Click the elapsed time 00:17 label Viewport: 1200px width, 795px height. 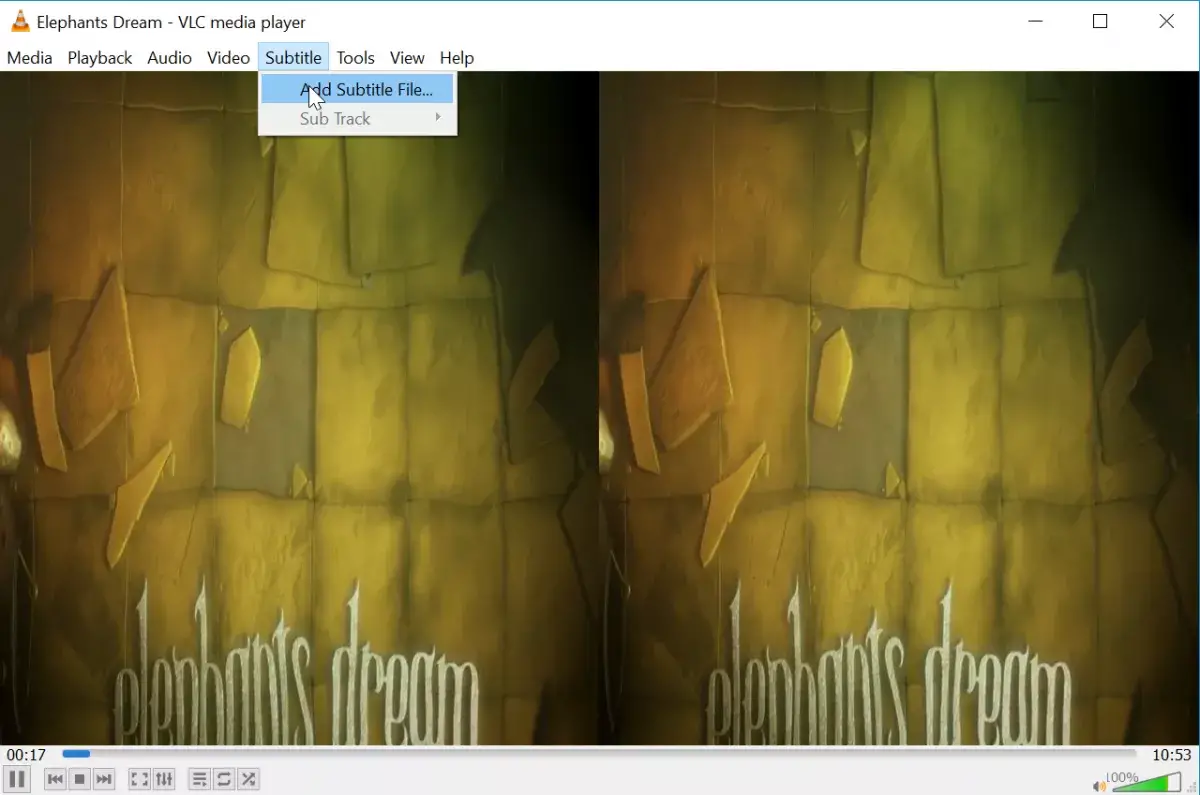(x=26, y=755)
